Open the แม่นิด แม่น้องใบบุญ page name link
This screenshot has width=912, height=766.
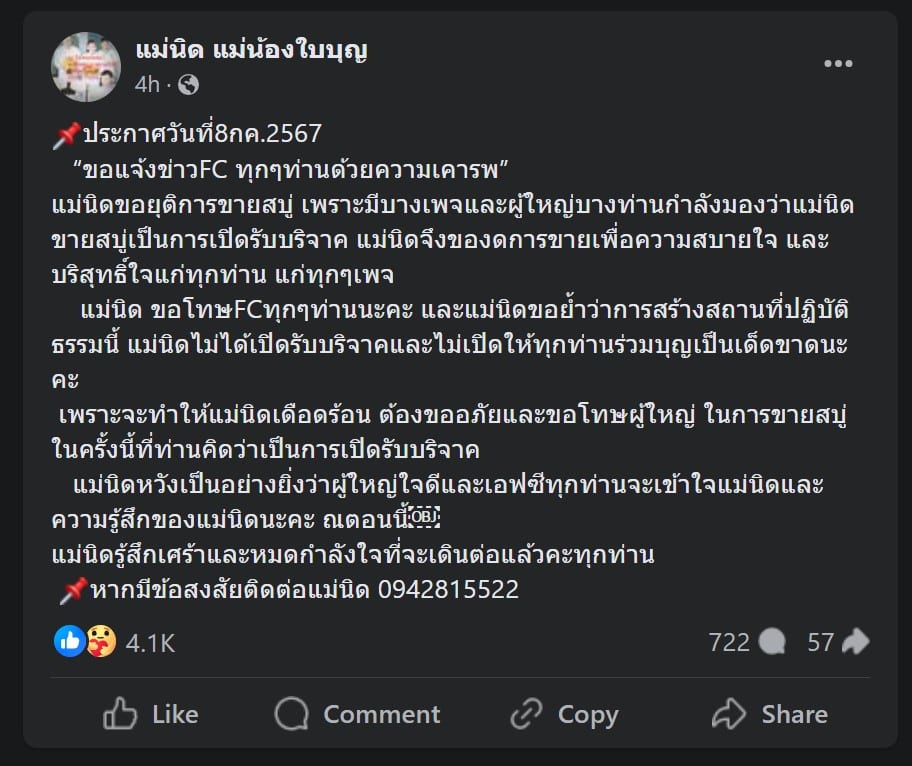point(251,50)
